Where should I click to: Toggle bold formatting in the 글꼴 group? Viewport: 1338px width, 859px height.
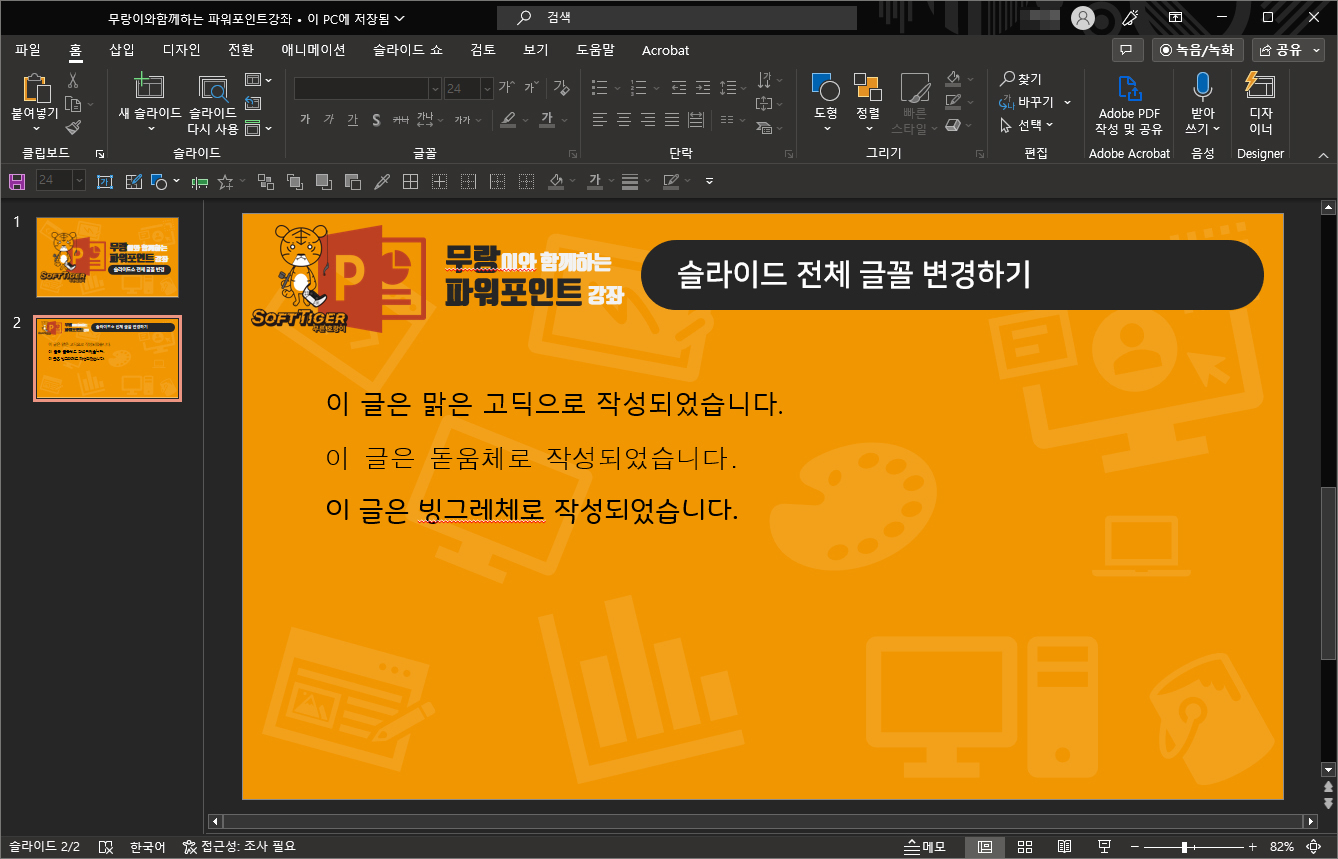pyautogui.click(x=305, y=119)
